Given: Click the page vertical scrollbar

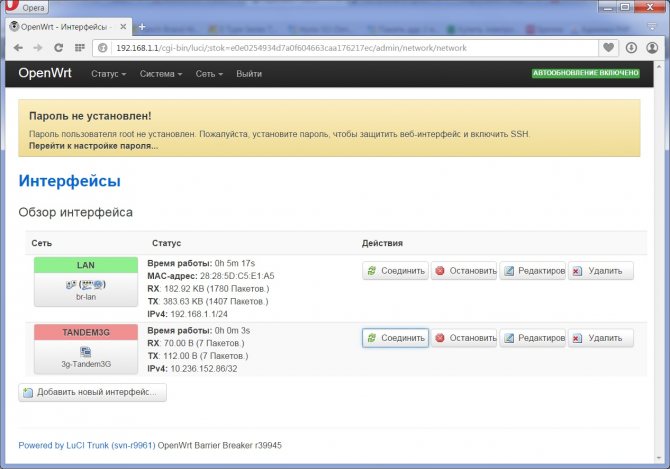Looking at the screenshot, I should [658, 261].
